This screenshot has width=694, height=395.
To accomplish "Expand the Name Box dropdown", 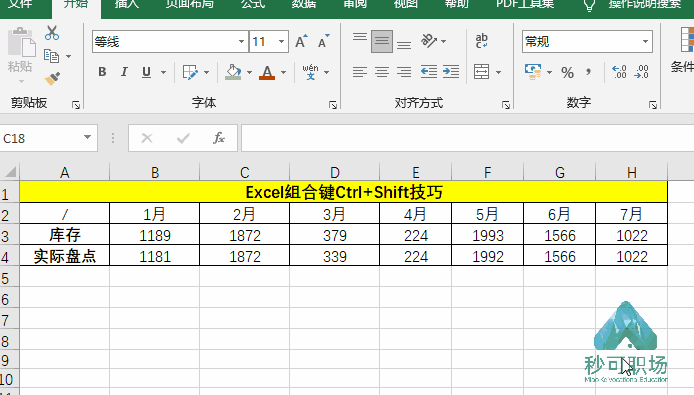I will coord(88,137).
